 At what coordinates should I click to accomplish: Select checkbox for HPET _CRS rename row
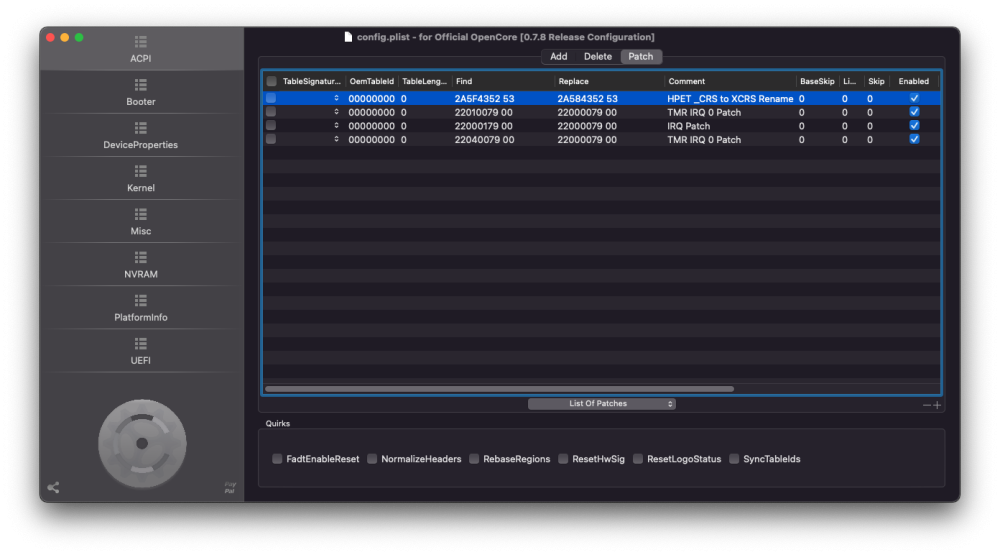click(271, 98)
